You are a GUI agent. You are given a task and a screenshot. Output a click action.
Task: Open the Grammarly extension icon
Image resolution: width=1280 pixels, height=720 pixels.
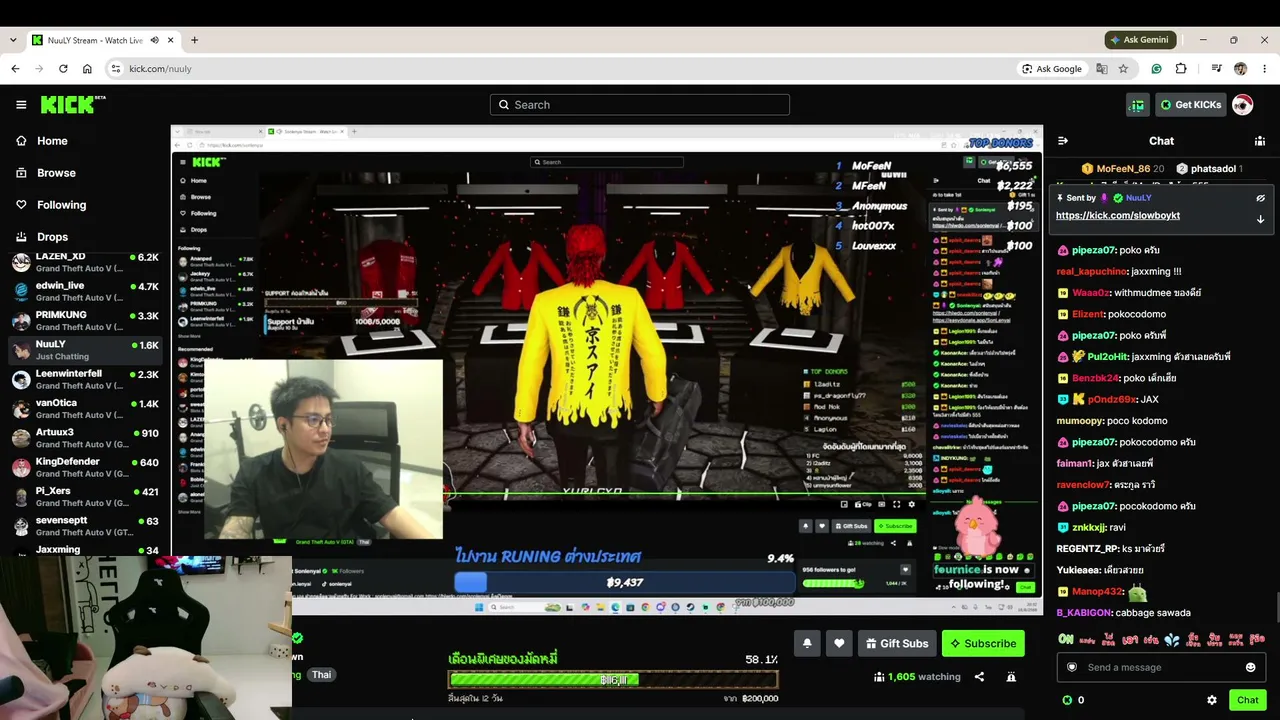(1157, 69)
